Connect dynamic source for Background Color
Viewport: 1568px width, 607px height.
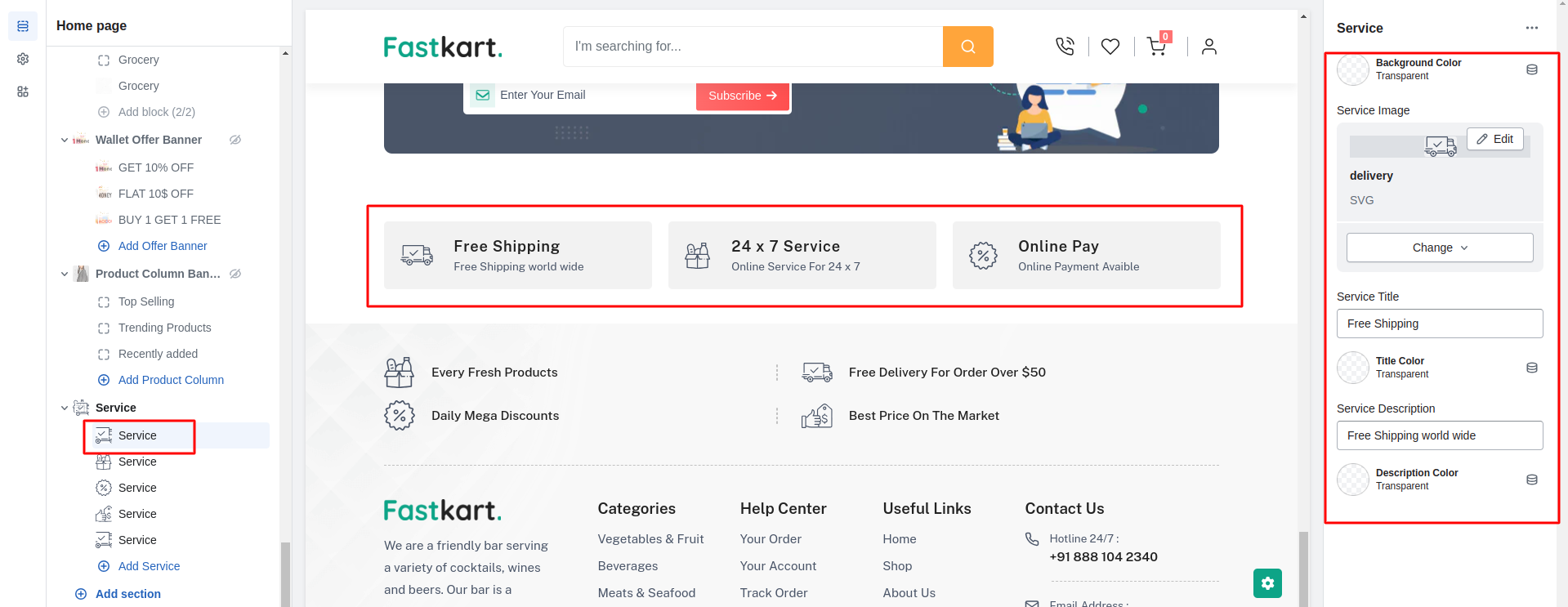[x=1531, y=69]
